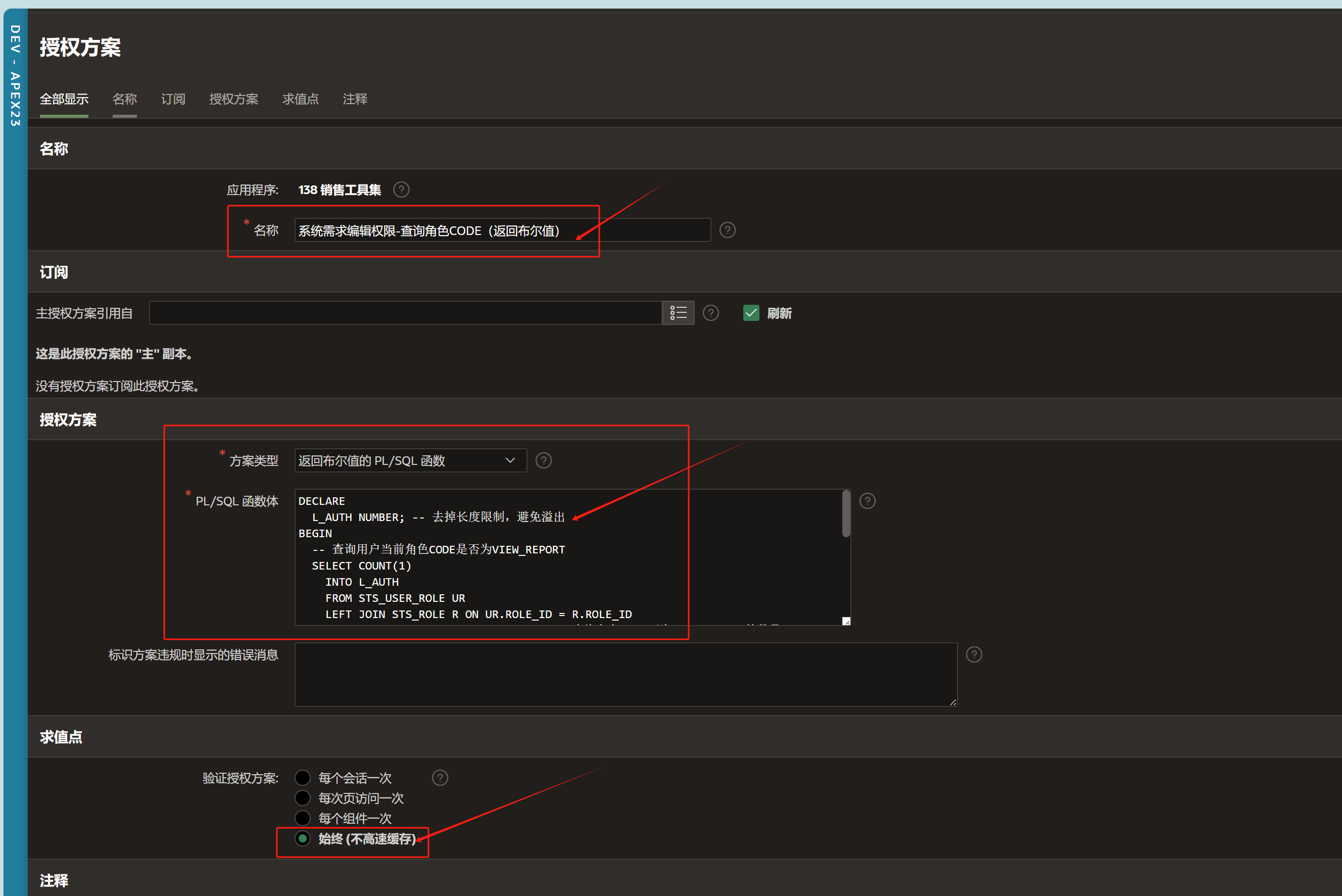The height and width of the screenshot is (896, 1342).
Task: Click help icon next to 应用程序
Action: tap(401, 189)
